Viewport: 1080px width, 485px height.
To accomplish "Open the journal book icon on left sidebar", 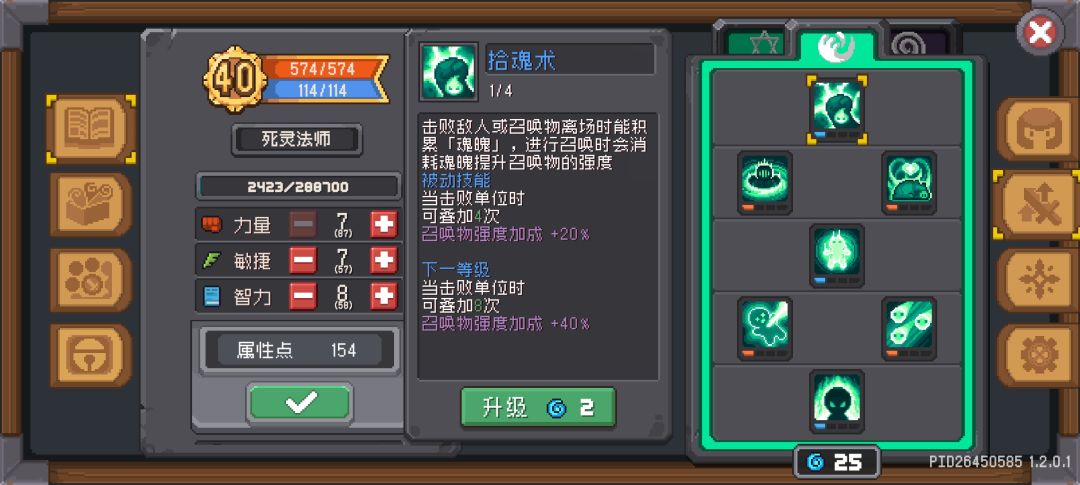I will click(x=91, y=129).
